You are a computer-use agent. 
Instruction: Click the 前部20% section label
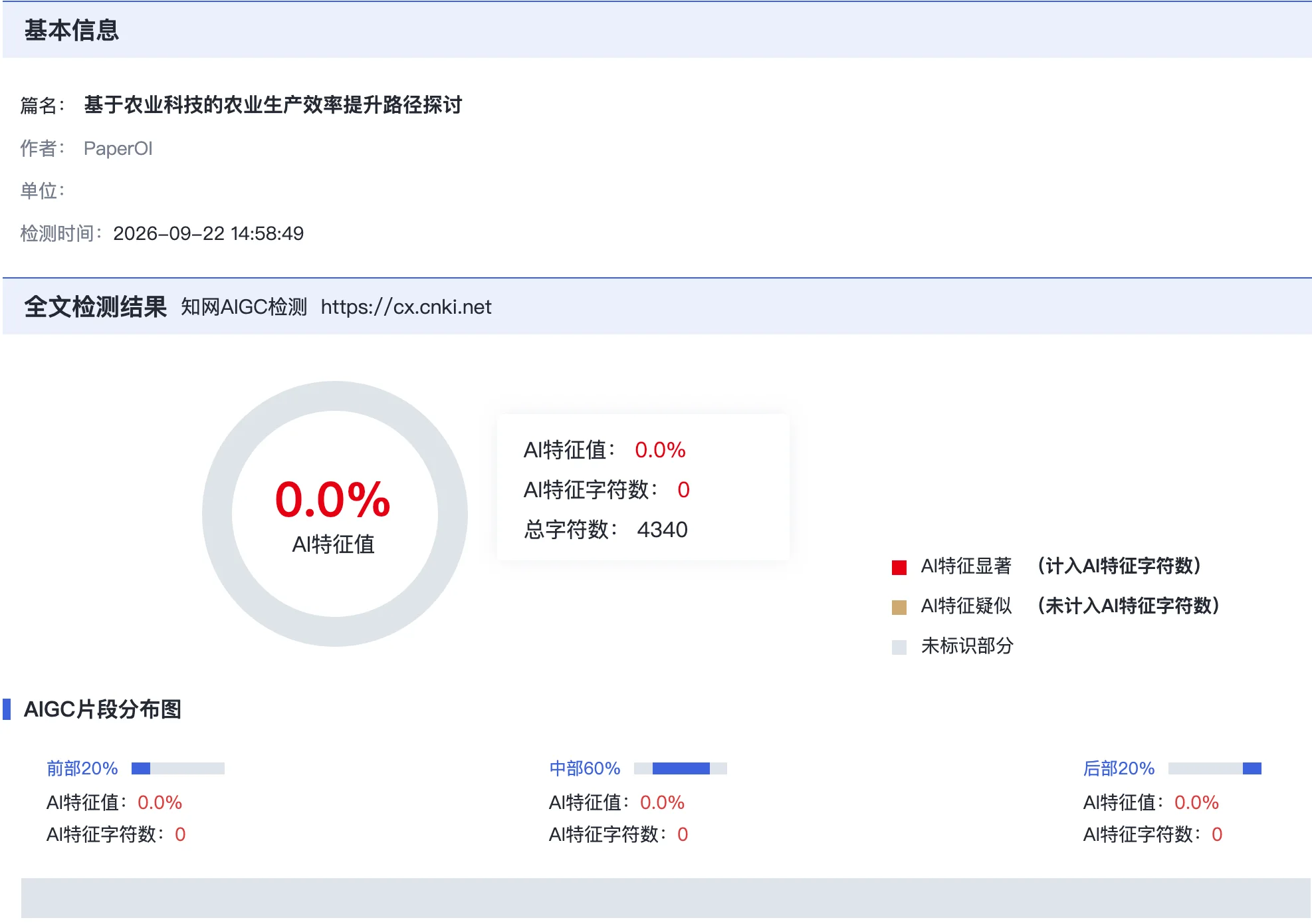82,768
